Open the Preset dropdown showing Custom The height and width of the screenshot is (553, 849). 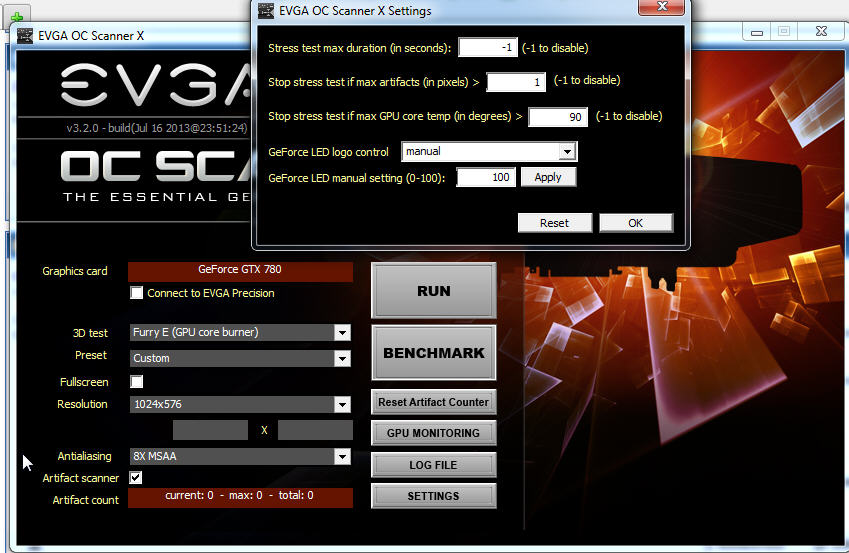[342, 358]
